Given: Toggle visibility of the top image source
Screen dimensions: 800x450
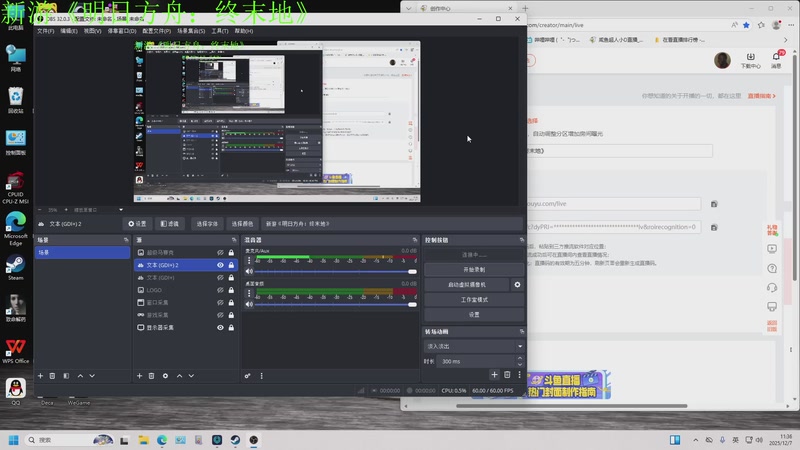Looking at the screenshot, I should tap(220, 253).
